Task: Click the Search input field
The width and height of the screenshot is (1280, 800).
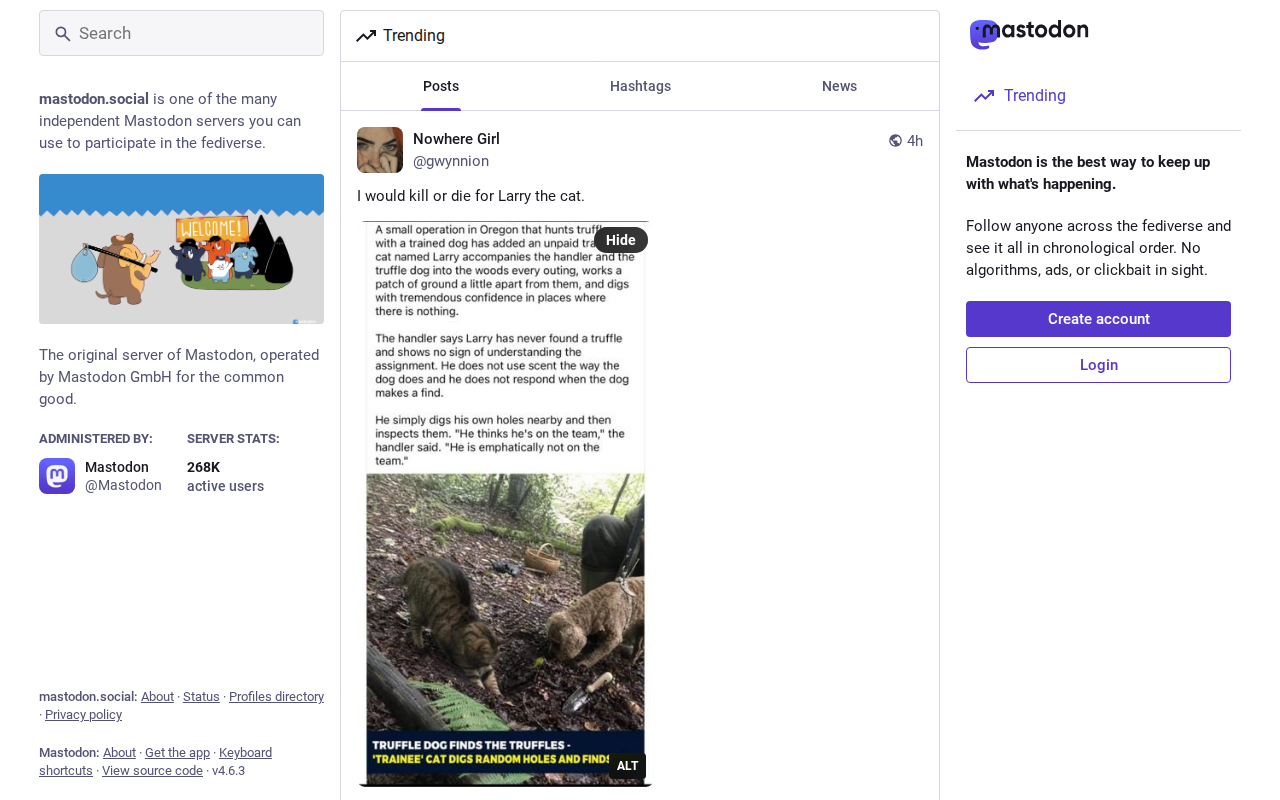Action: tap(181, 33)
